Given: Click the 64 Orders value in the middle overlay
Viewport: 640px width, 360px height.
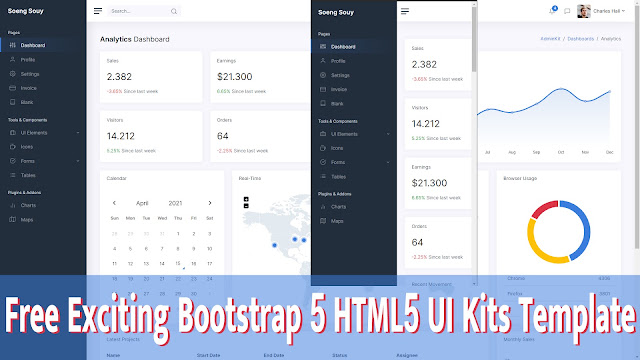Looking at the screenshot, I should coord(417,242).
